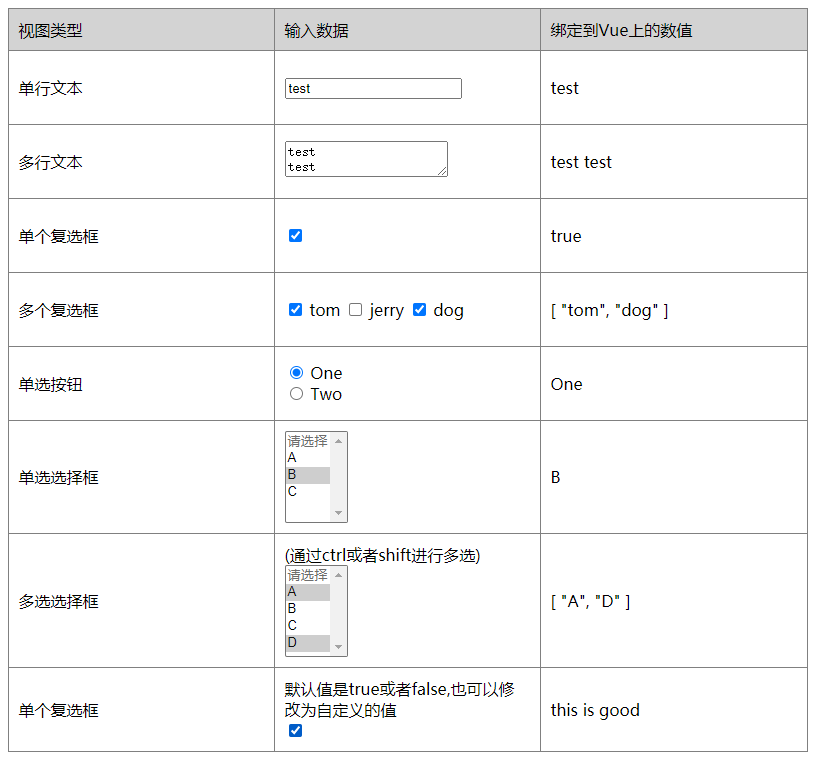Select option A in the 多选选择框 list
The image size is (821, 762).
tap(308, 592)
